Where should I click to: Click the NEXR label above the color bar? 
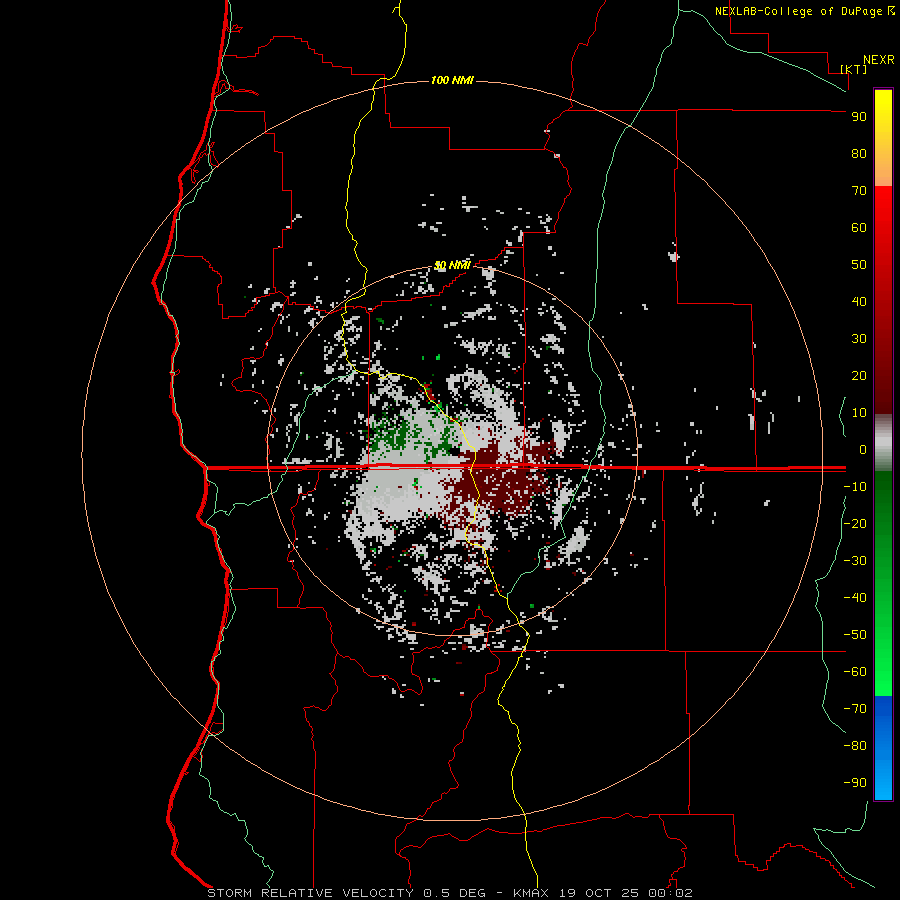pos(879,60)
